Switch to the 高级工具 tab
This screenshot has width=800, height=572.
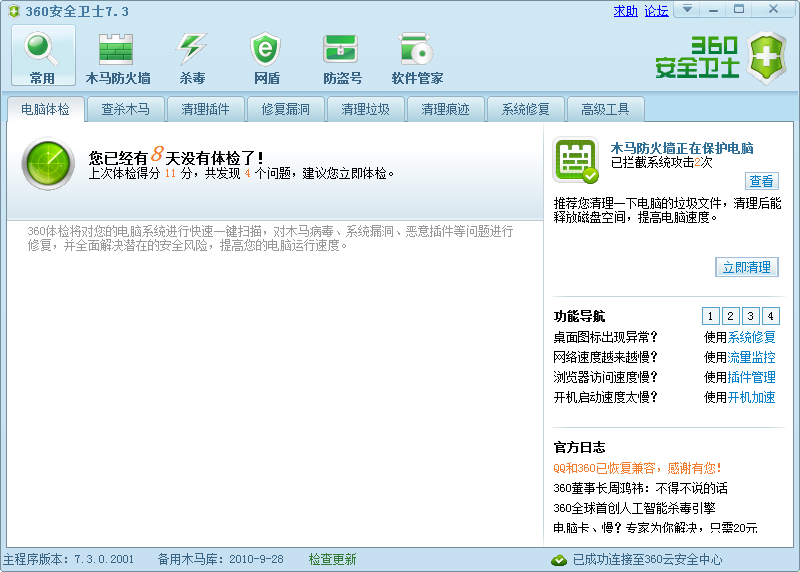[x=605, y=109]
